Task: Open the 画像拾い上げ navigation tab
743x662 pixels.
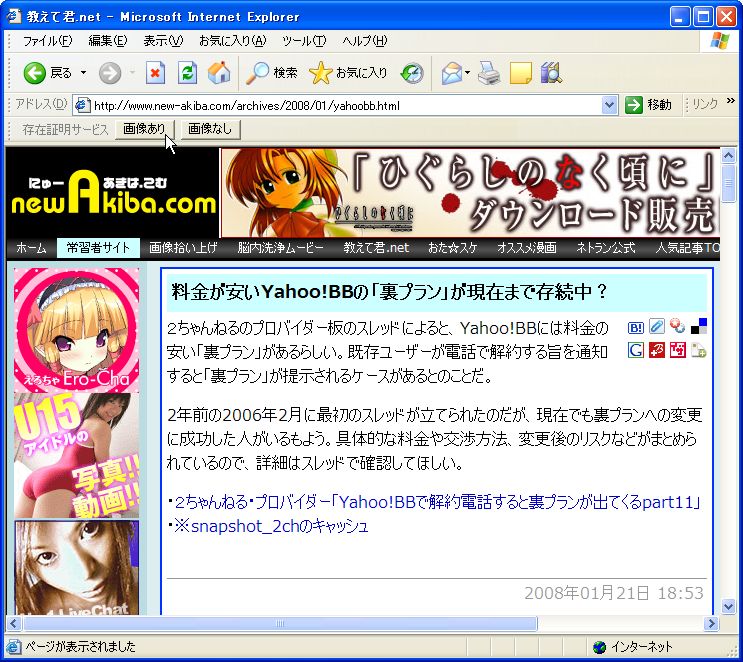Action: pyautogui.click(x=183, y=248)
